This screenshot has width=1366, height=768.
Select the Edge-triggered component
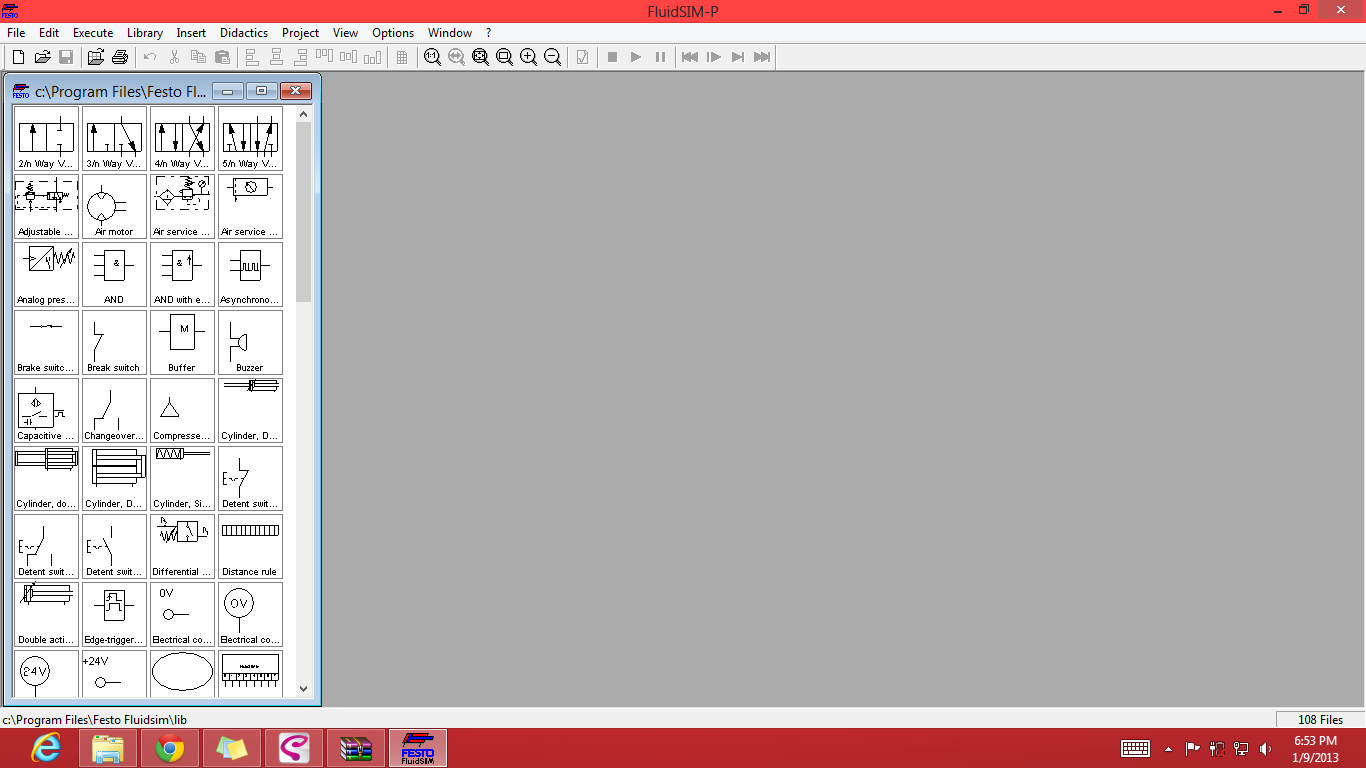tap(114, 615)
